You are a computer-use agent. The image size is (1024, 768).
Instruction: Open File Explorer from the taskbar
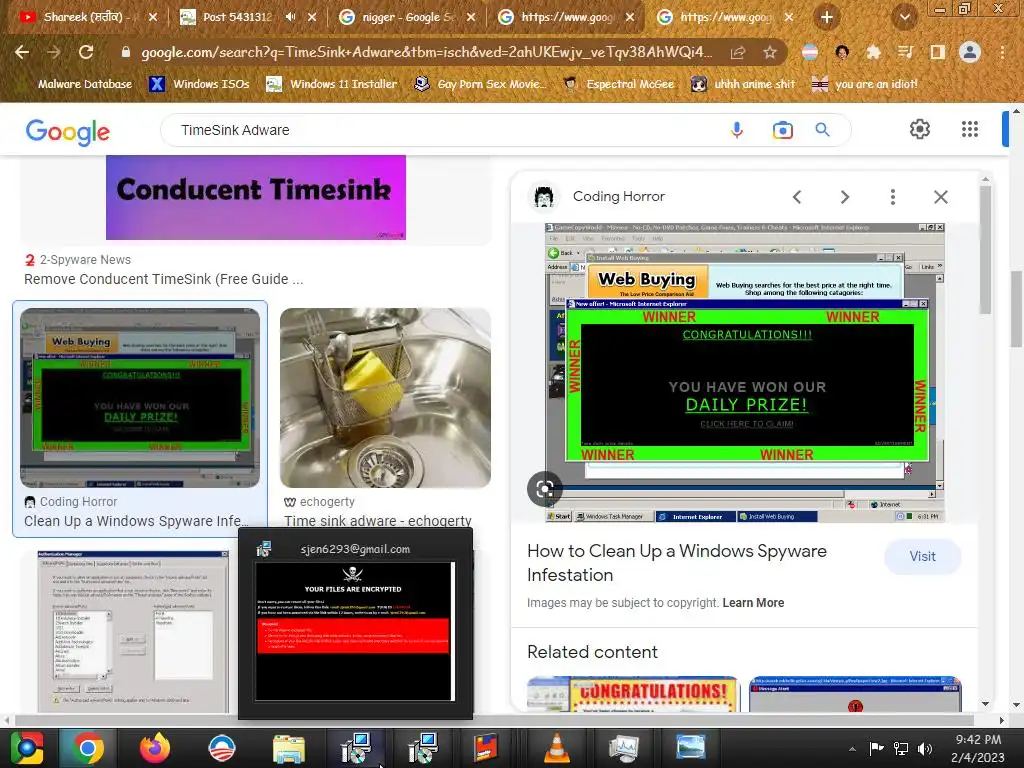[288, 748]
